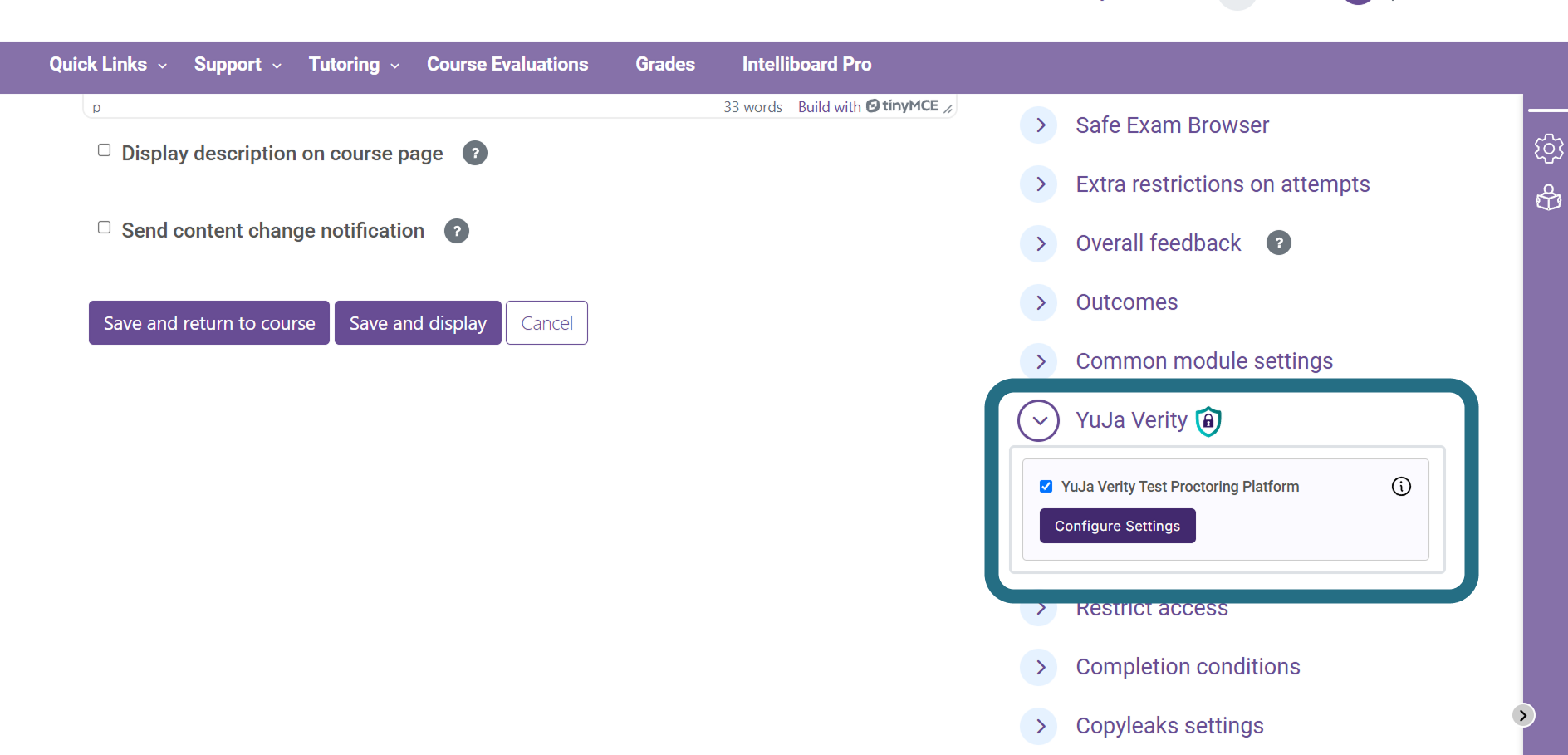Click the Completion conditions heading text
This screenshot has width=1568, height=755.
point(1188,667)
